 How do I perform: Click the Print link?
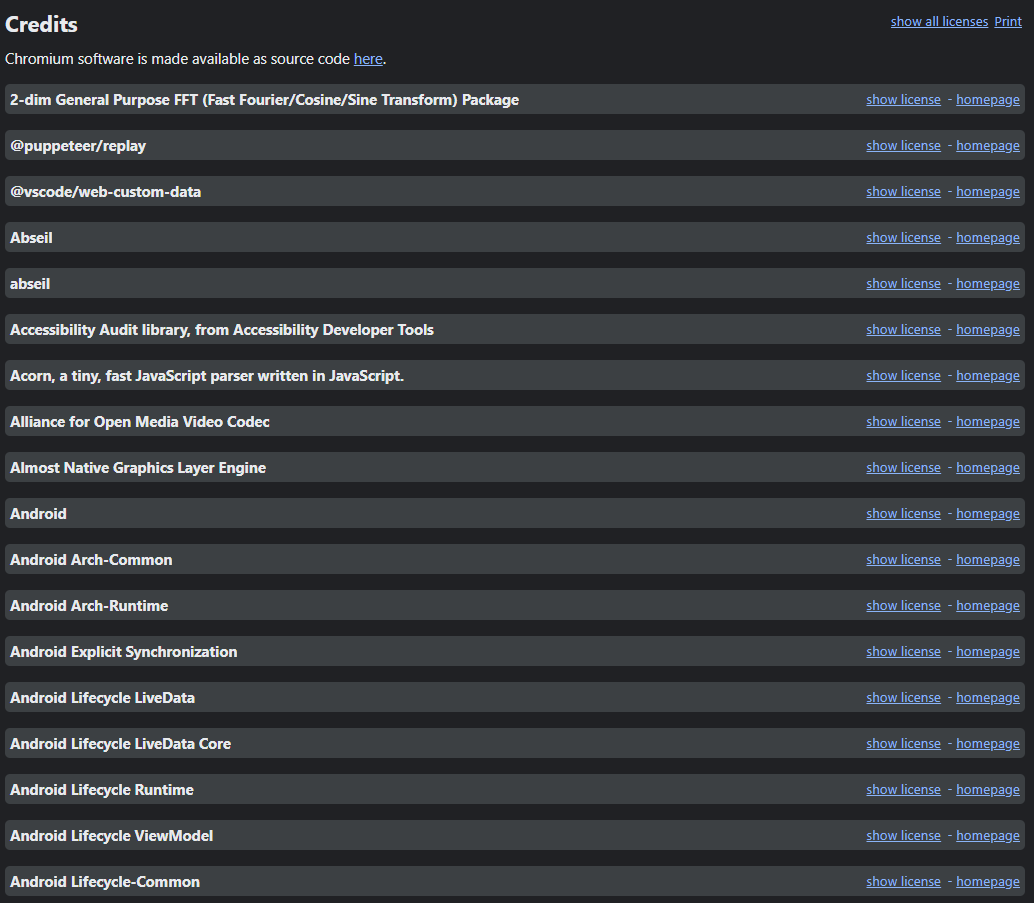click(x=1008, y=22)
